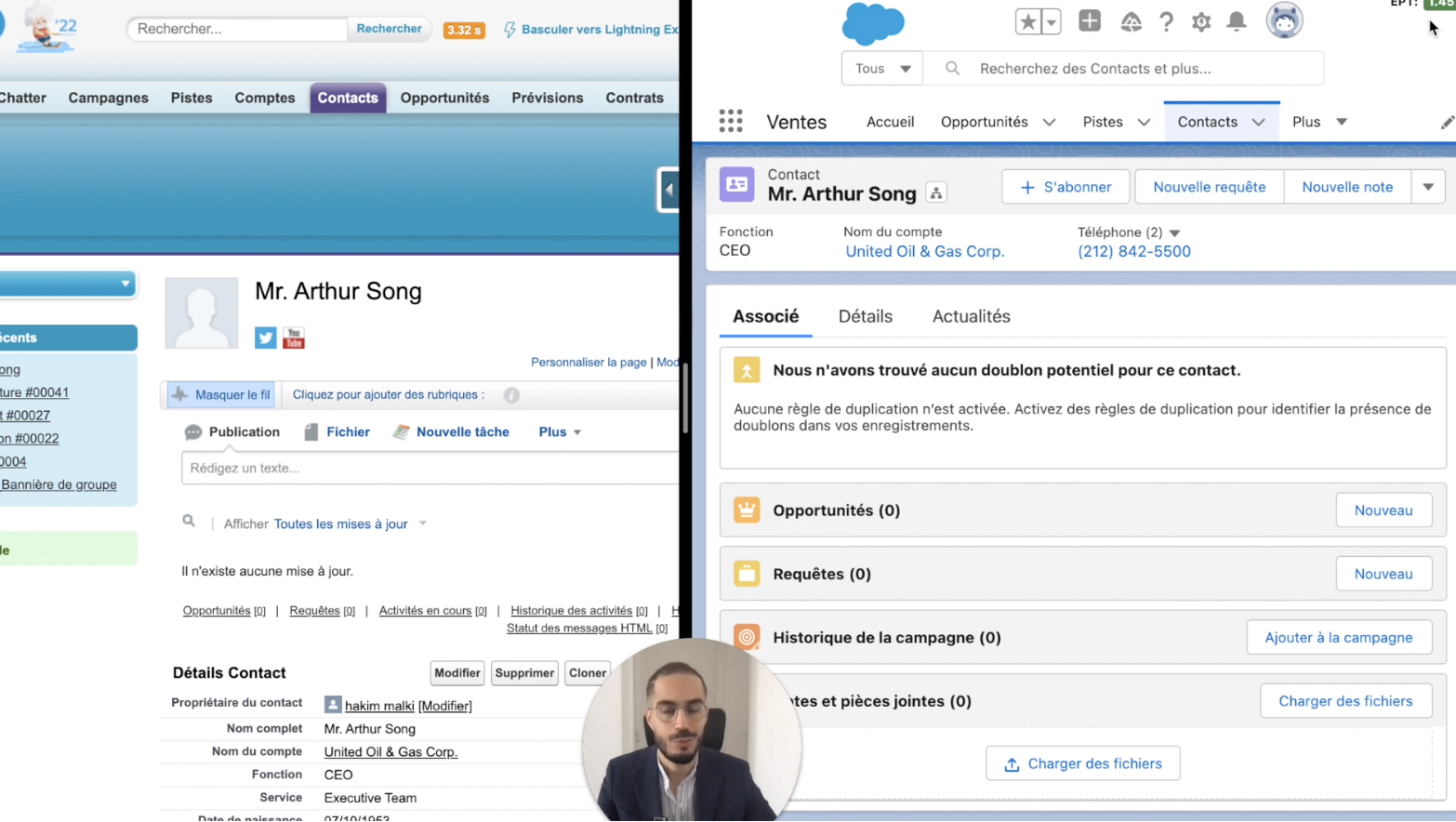Expand the Téléphone (2) dropdown arrow
The width and height of the screenshot is (1456, 822).
click(1175, 232)
